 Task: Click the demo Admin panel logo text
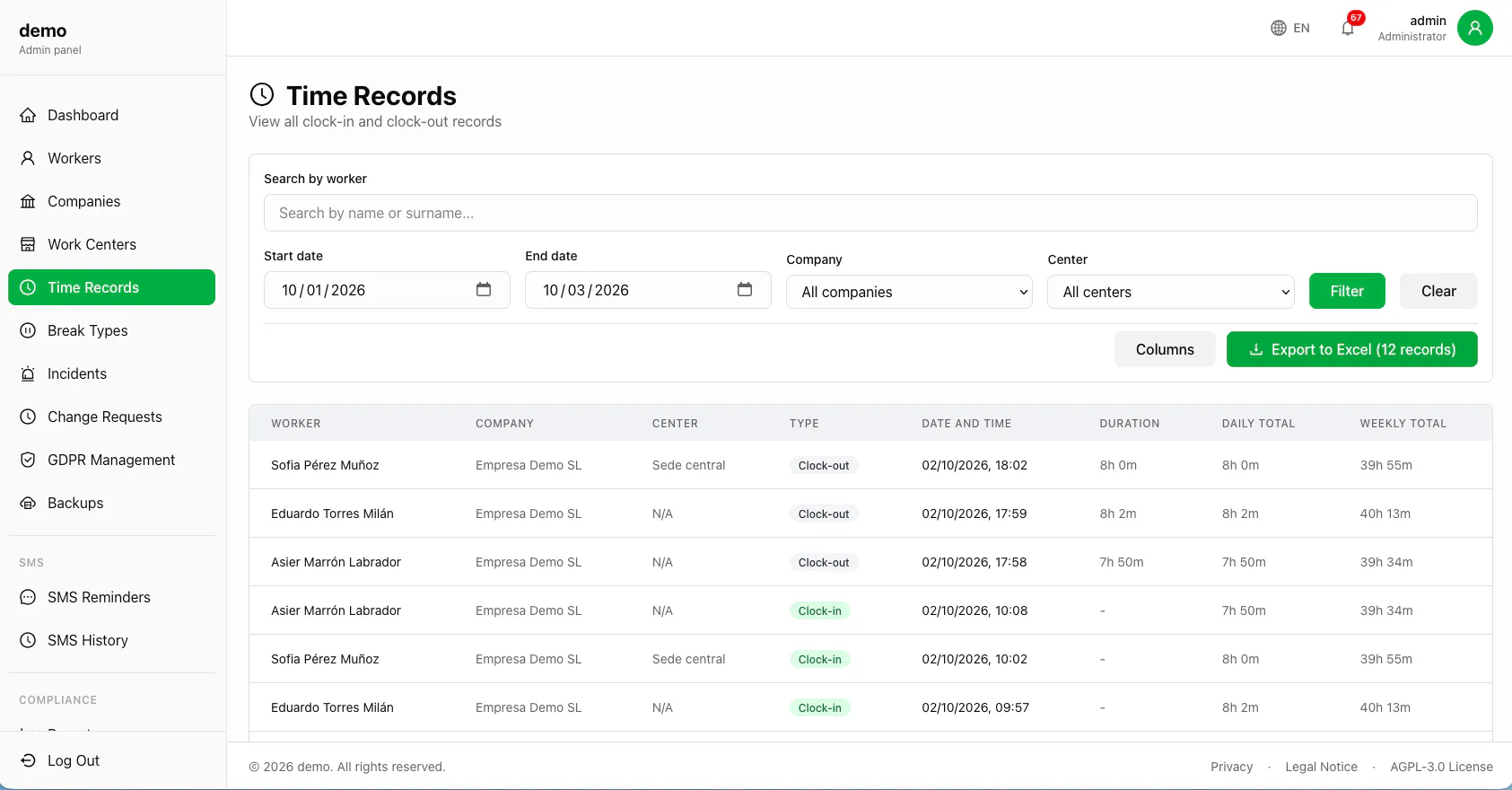pos(50,39)
